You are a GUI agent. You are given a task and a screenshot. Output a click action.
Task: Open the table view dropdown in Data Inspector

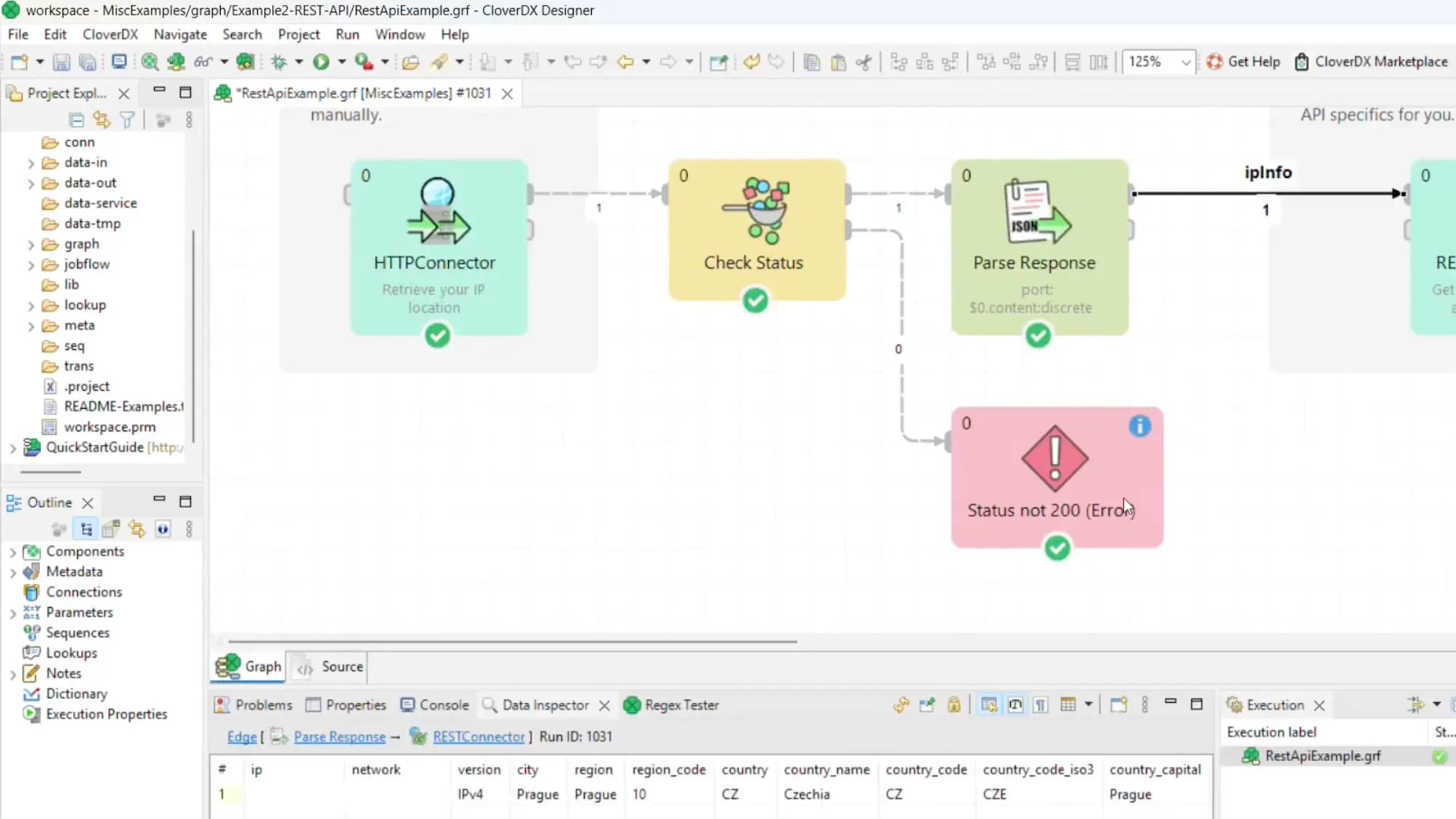[x=1088, y=705]
